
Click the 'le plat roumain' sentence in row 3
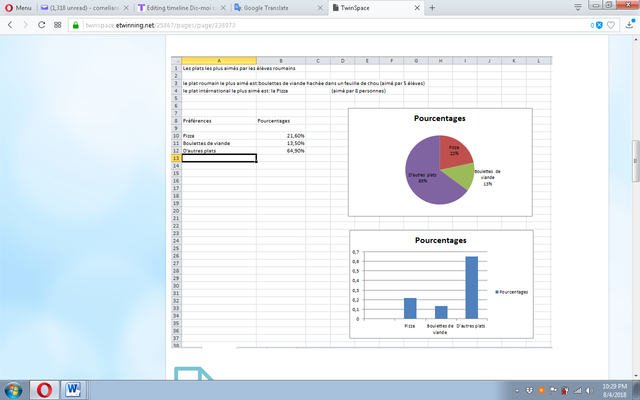click(x=304, y=83)
